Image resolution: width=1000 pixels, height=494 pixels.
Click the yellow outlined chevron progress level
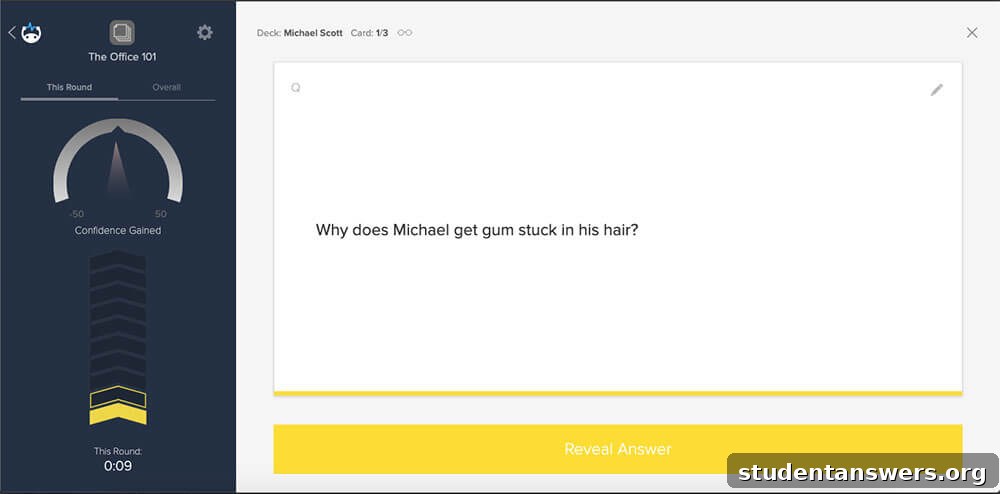click(x=118, y=396)
